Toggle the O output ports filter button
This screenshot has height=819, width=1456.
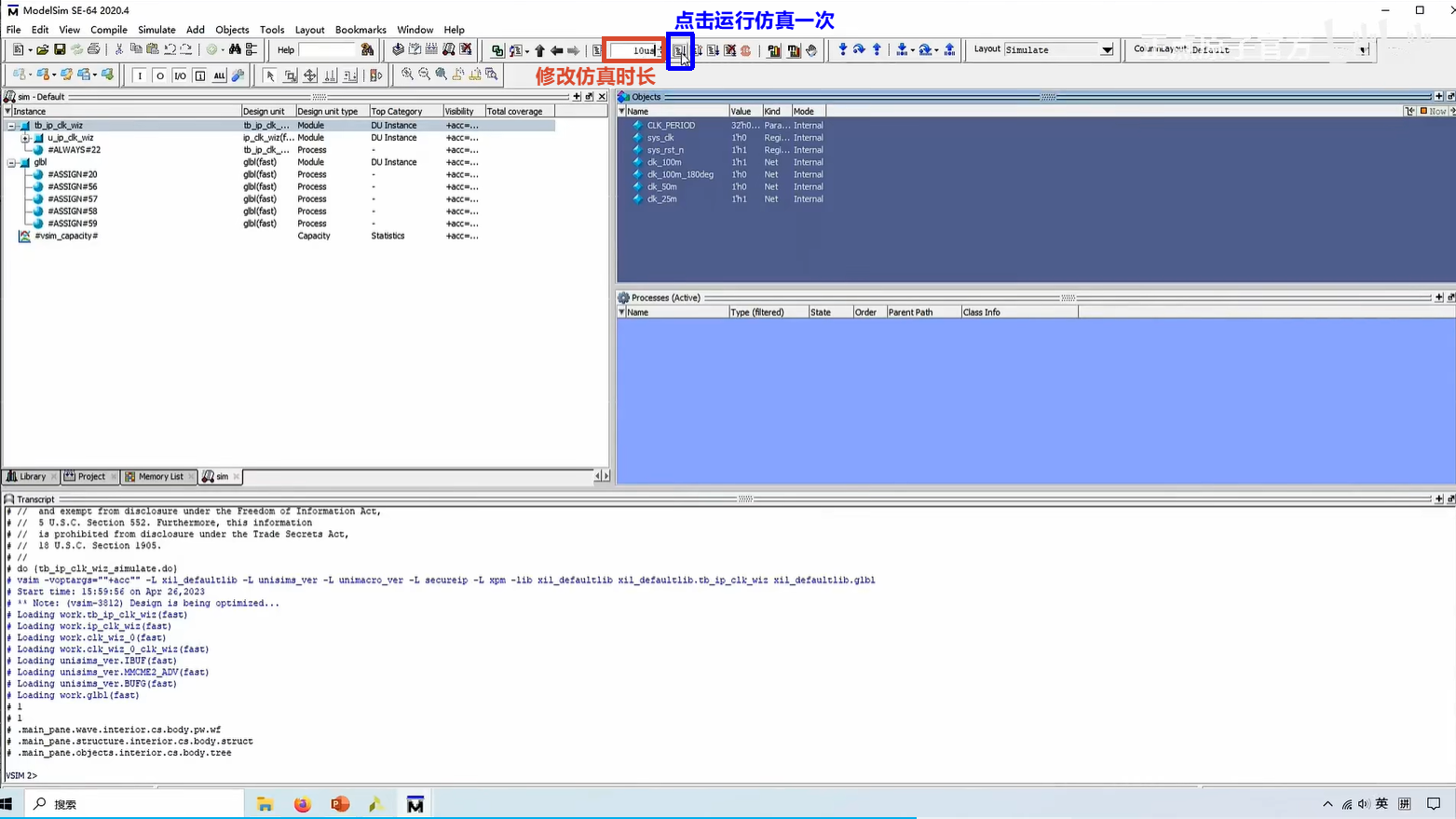point(159,75)
